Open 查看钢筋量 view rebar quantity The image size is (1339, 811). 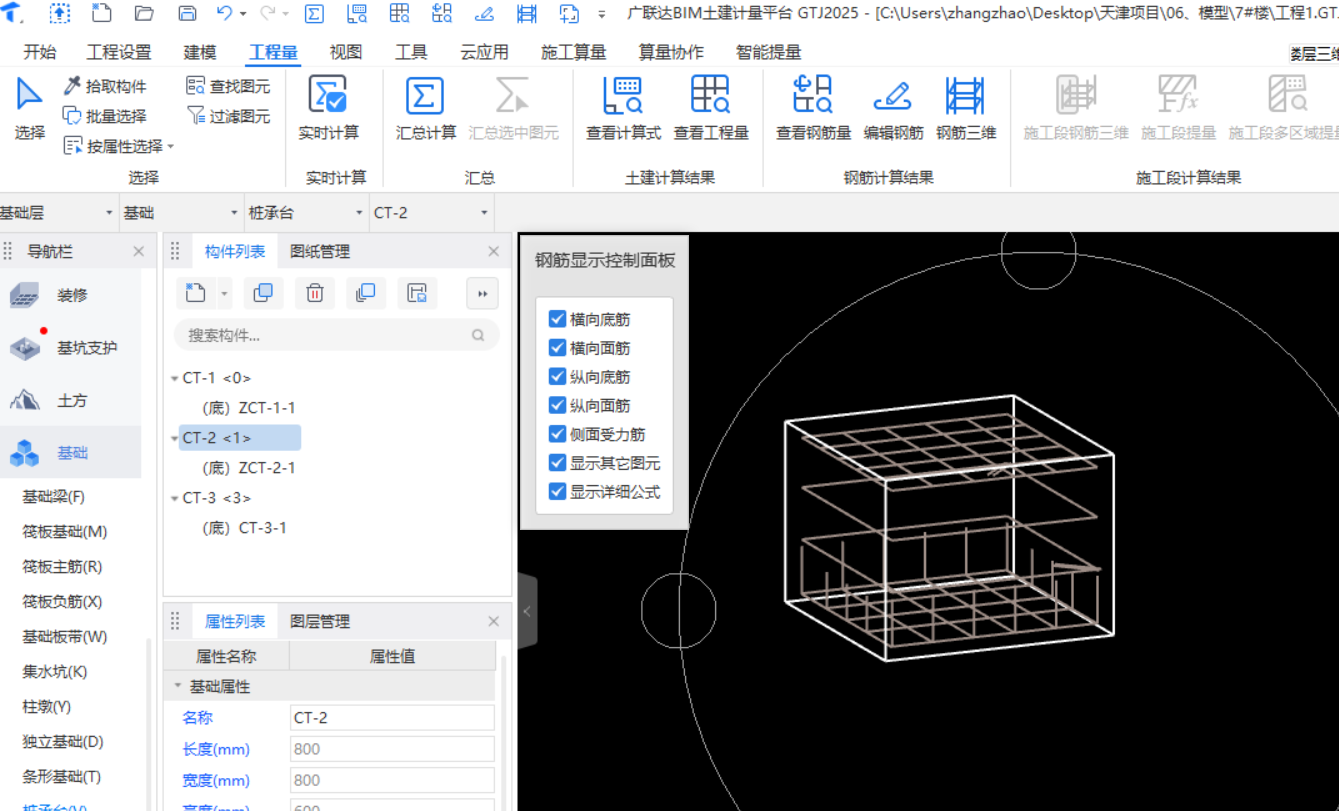(x=813, y=108)
